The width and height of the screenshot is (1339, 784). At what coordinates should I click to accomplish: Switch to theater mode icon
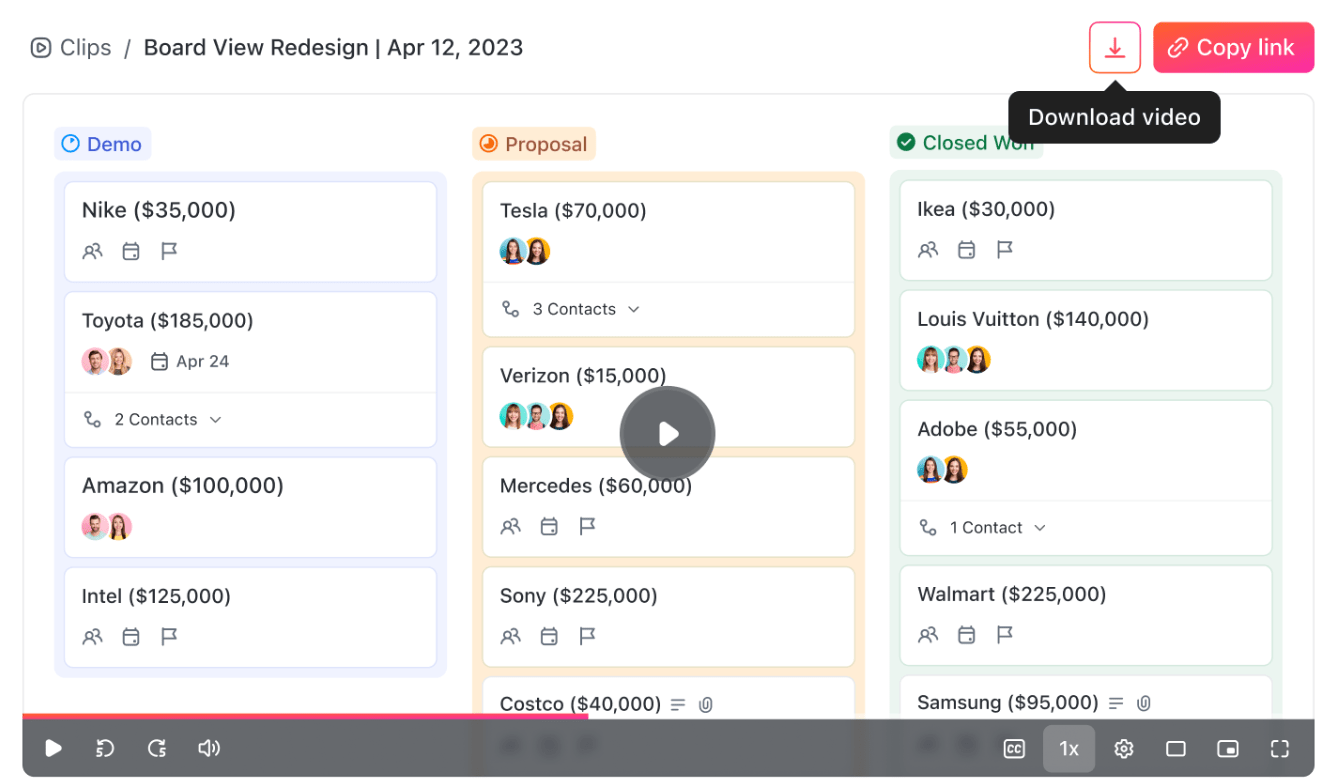click(1176, 749)
